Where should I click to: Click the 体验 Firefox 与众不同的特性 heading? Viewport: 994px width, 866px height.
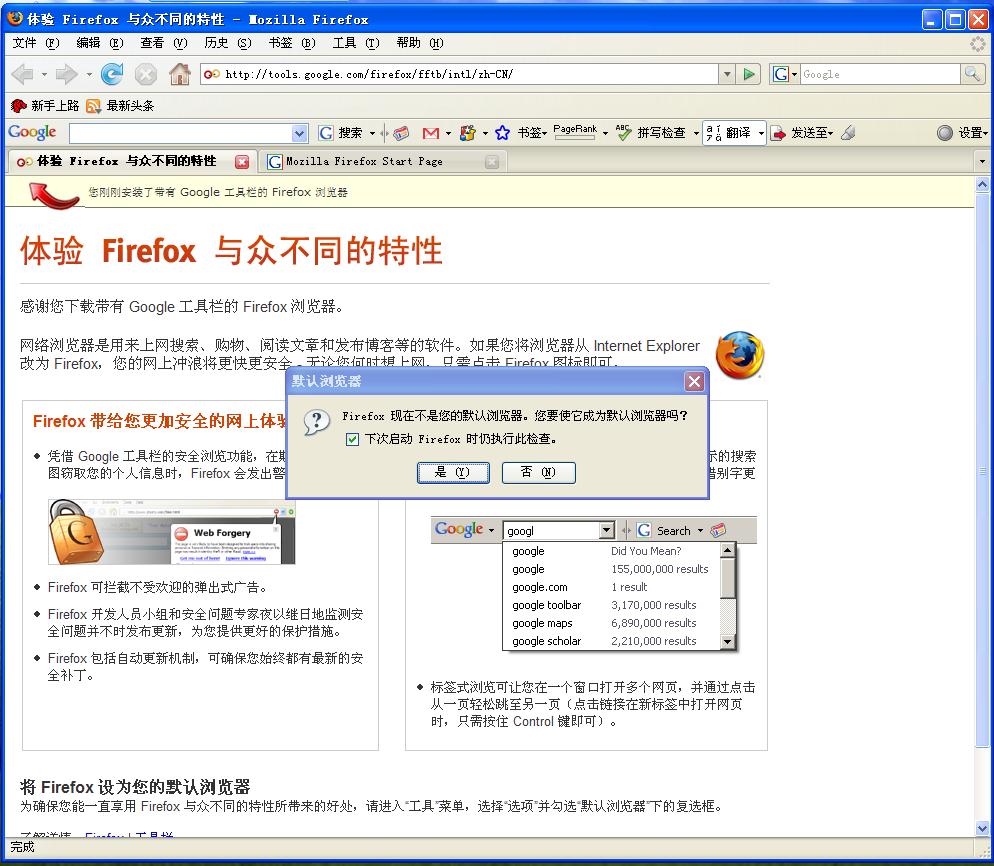pyautogui.click(x=231, y=250)
